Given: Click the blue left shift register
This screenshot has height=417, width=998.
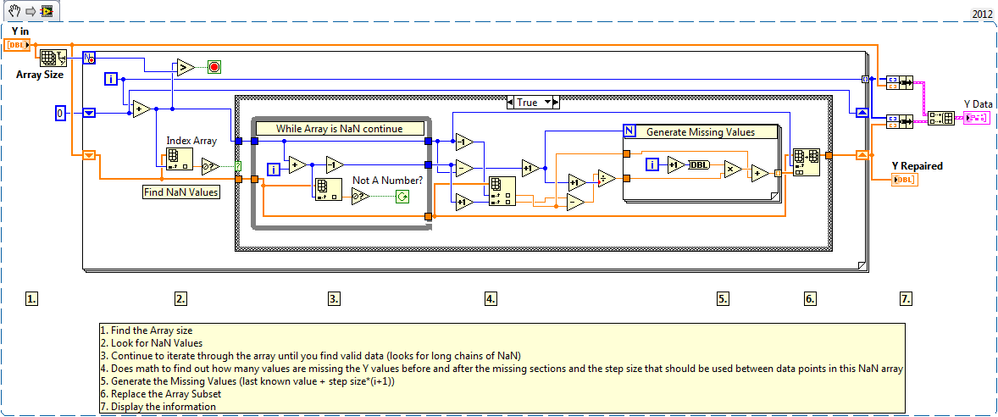Looking at the screenshot, I should 89,113.
